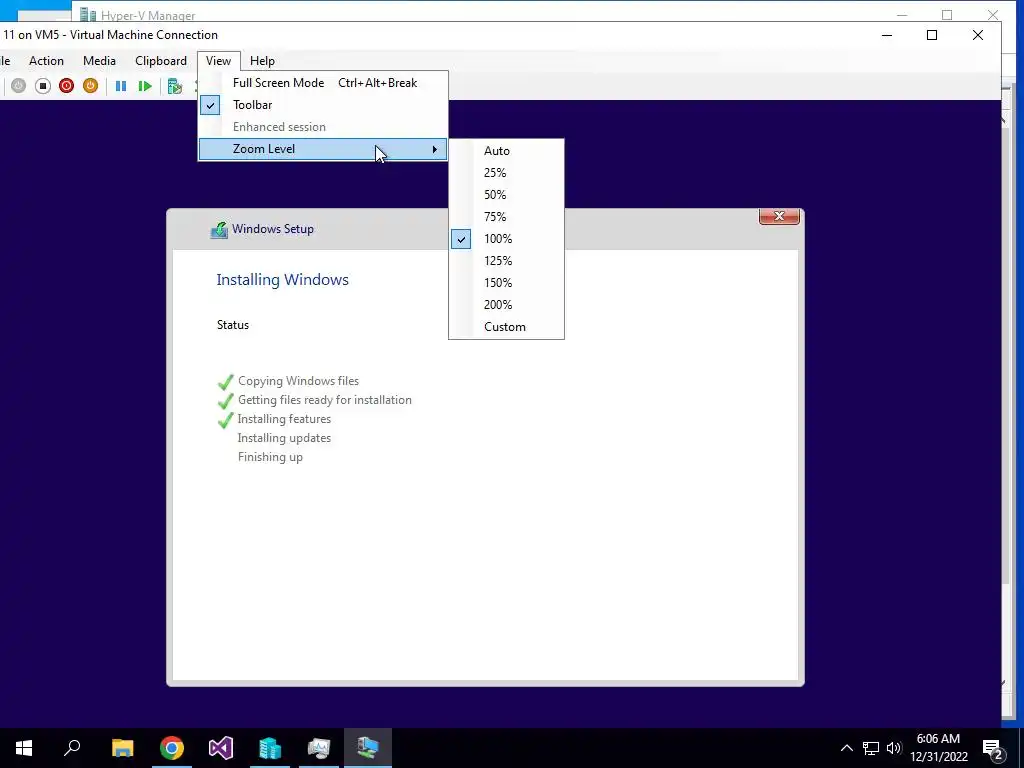Screen dimensions: 1024x768
Task: Select the checked 100% zoom option
Action: pos(506,239)
